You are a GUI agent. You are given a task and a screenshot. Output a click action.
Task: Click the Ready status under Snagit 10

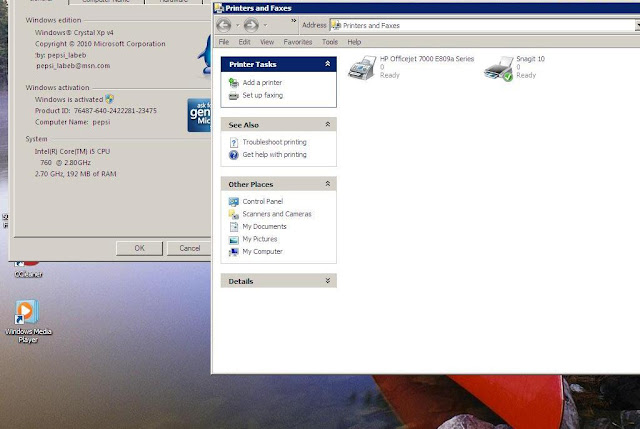tap(526, 75)
